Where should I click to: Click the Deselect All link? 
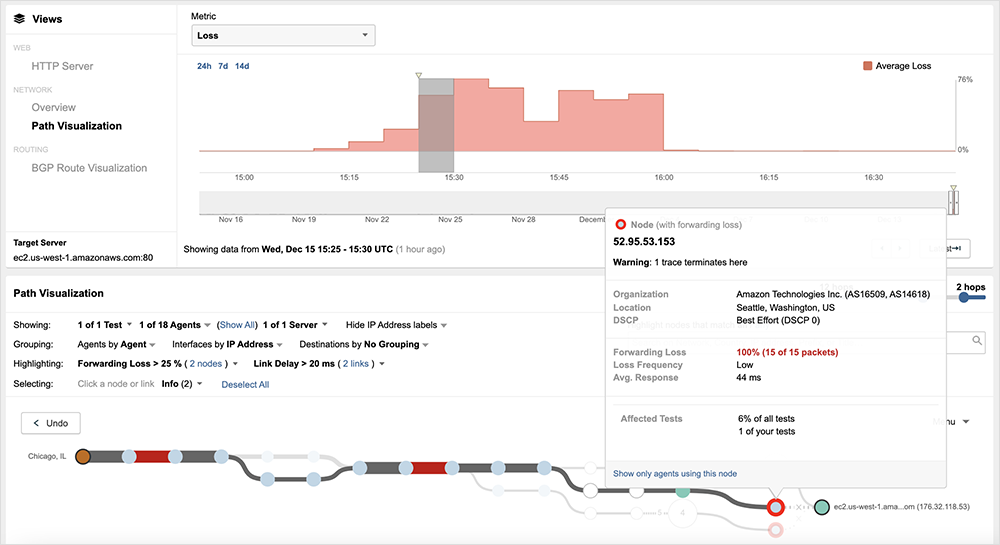coord(245,384)
